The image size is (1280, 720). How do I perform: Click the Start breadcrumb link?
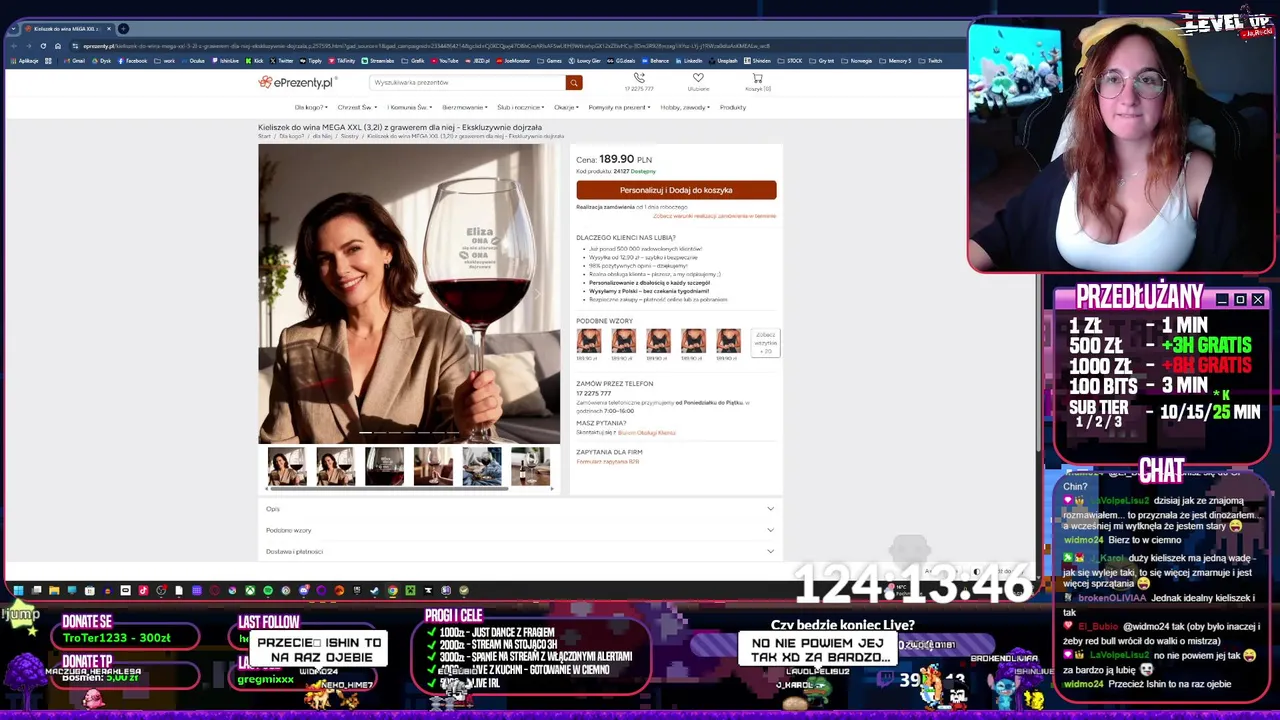[x=264, y=136]
